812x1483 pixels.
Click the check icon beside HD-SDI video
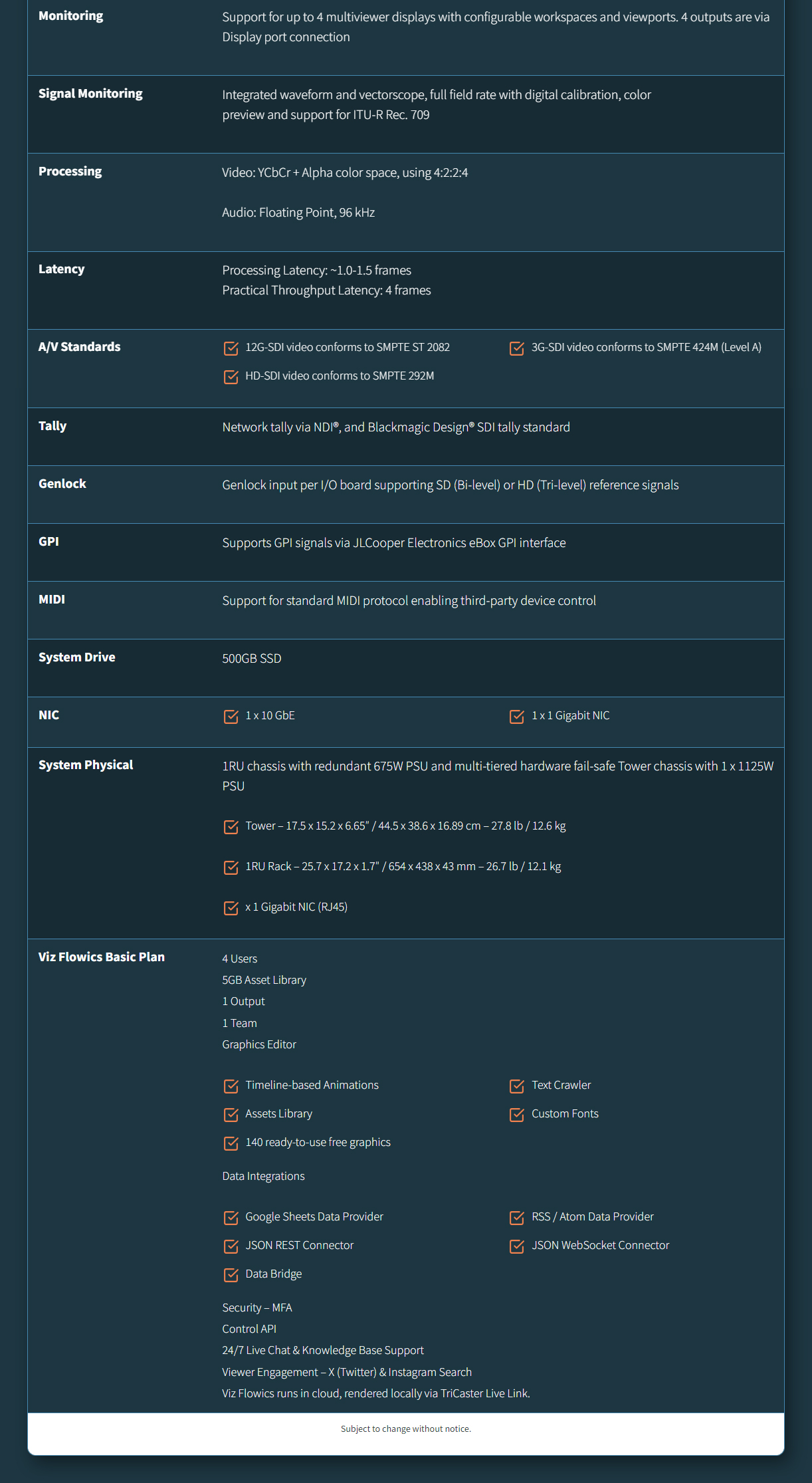[231, 377]
